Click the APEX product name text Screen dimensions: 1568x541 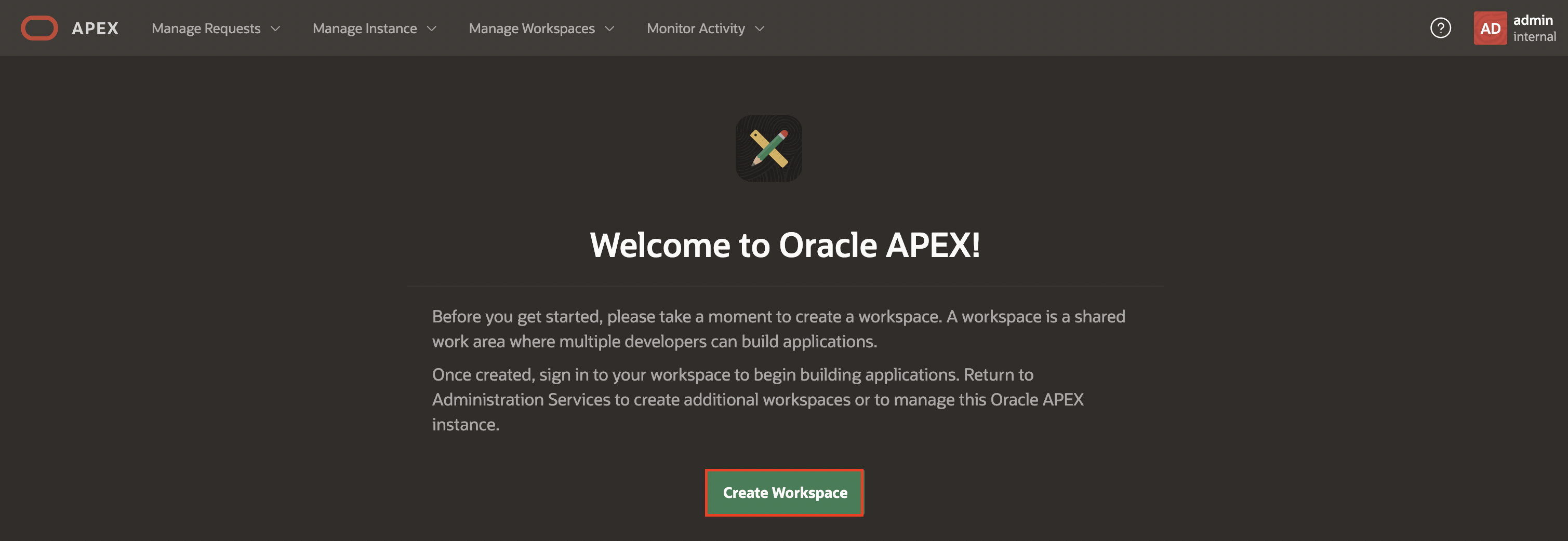pos(95,29)
